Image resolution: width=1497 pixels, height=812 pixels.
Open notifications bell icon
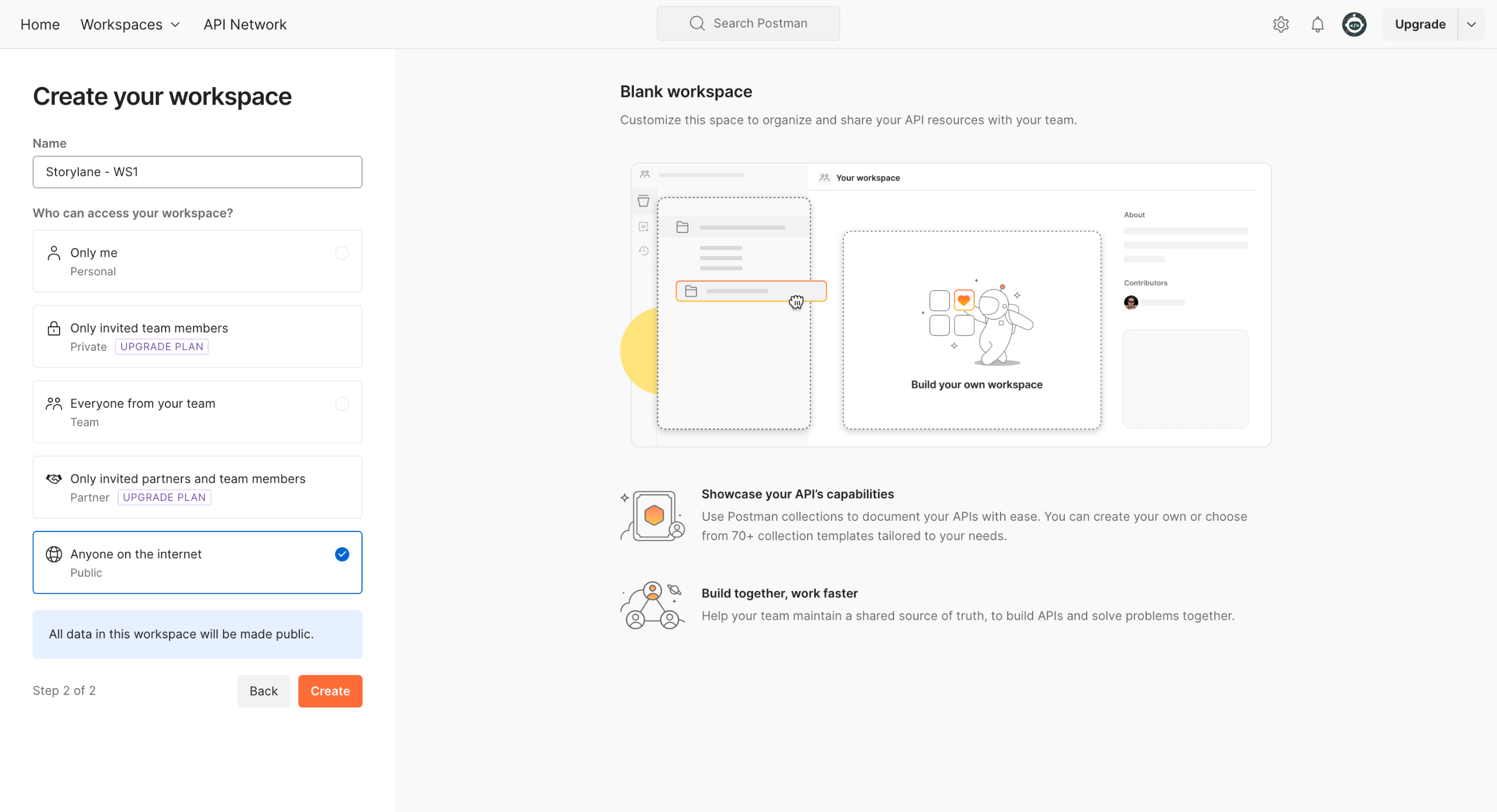tap(1317, 25)
